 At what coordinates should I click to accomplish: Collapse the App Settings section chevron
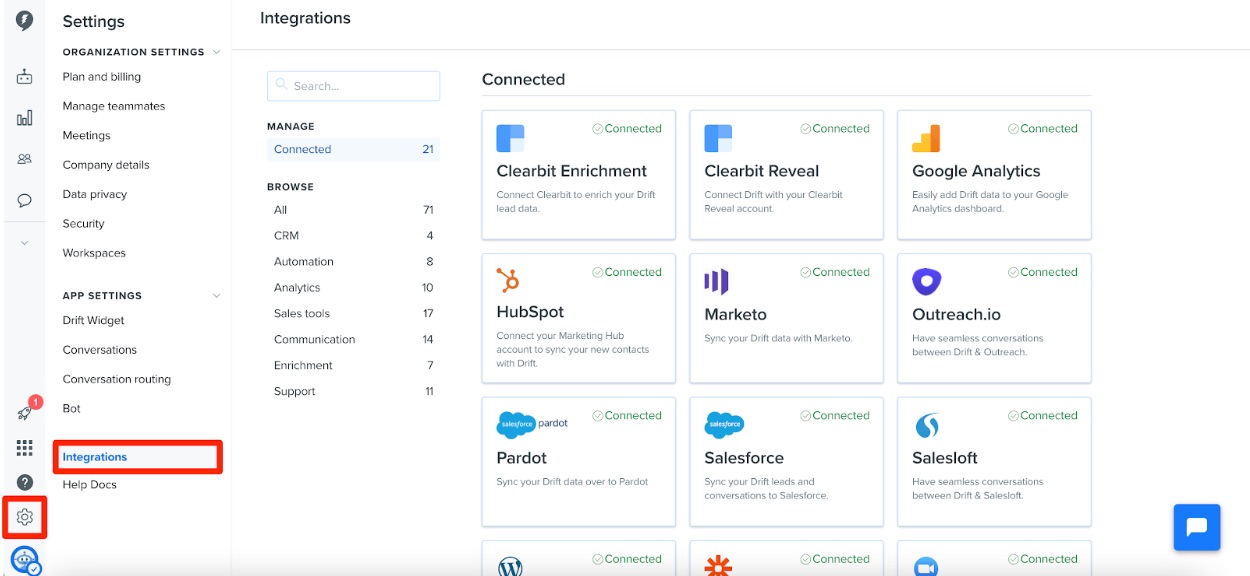point(217,296)
